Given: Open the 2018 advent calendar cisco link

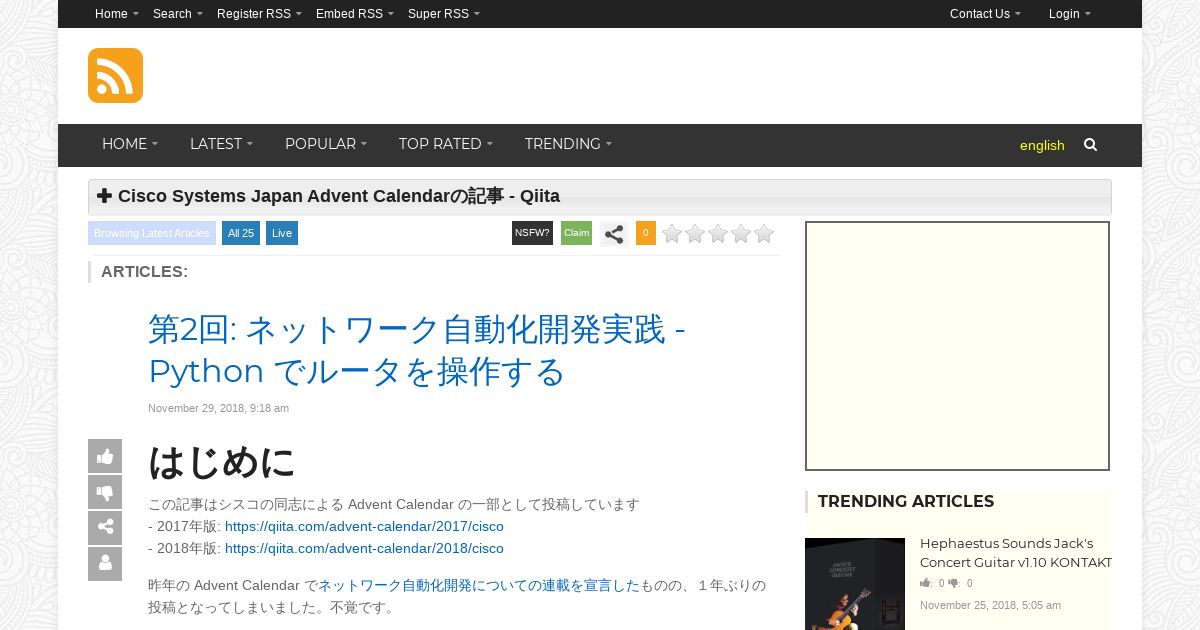Looking at the screenshot, I should 364,549.
